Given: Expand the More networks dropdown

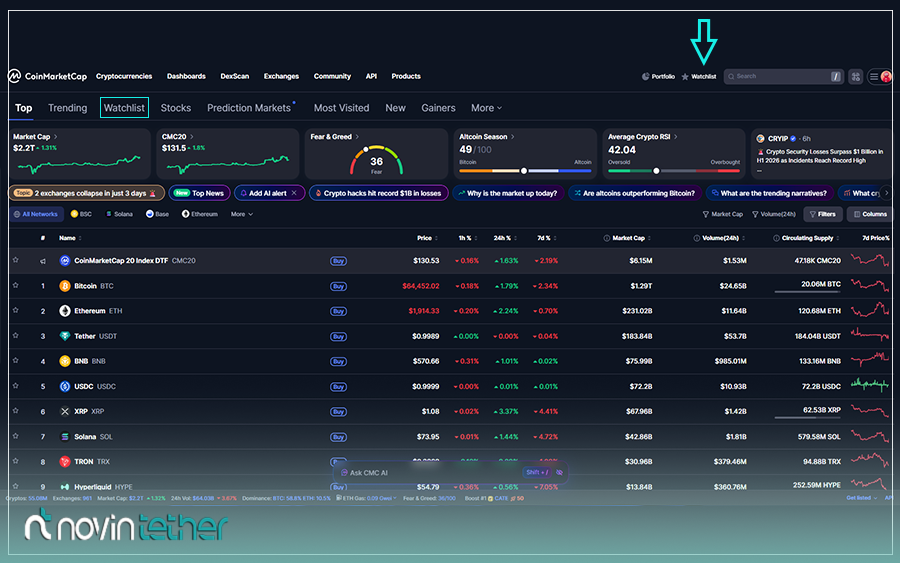Looking at the screenshot, I should [242, 214].
